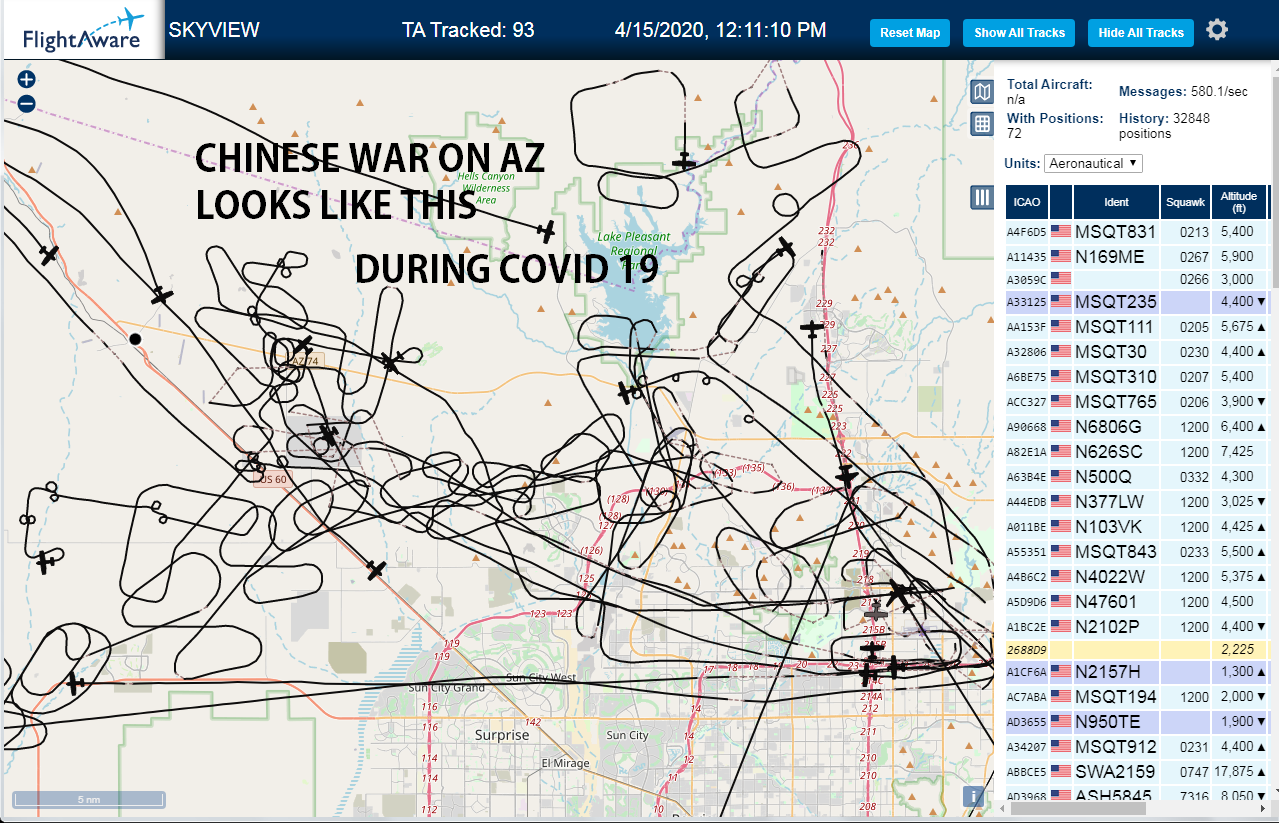Click Hide All Tracks button
This screenshot has height=823, width=1279.
coord(1141,33)
